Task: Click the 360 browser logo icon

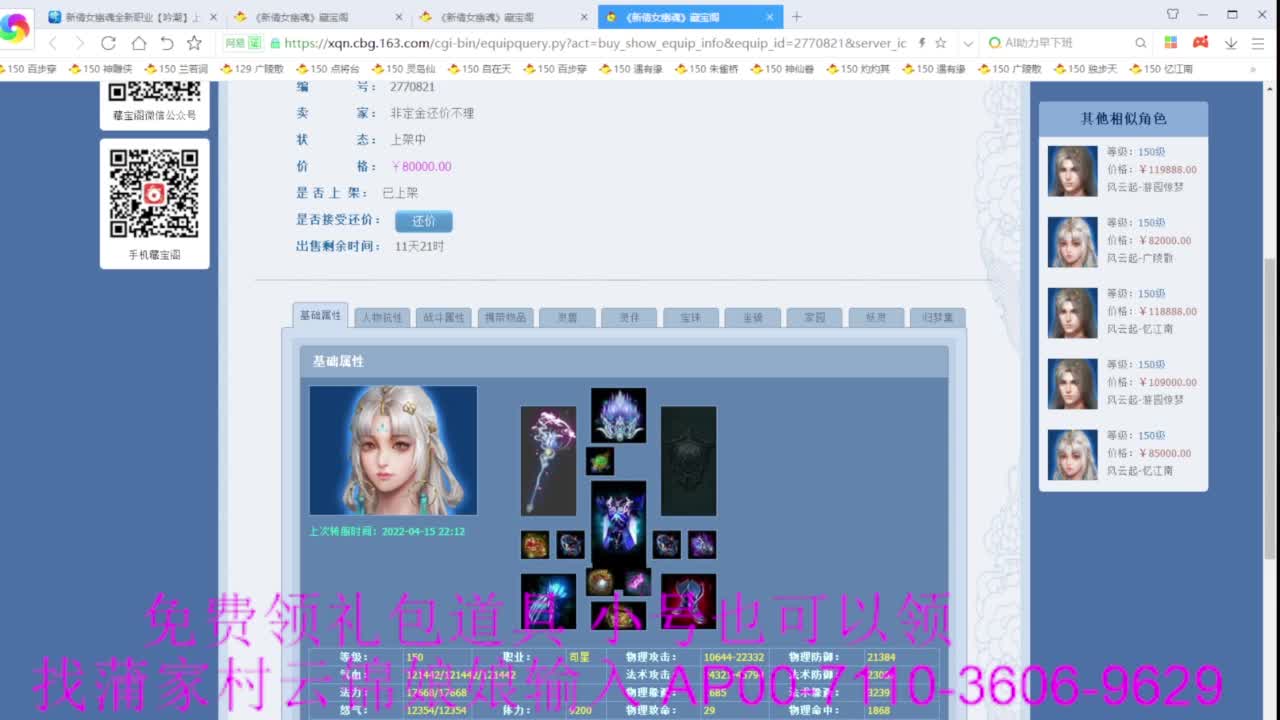Action: 15,29
